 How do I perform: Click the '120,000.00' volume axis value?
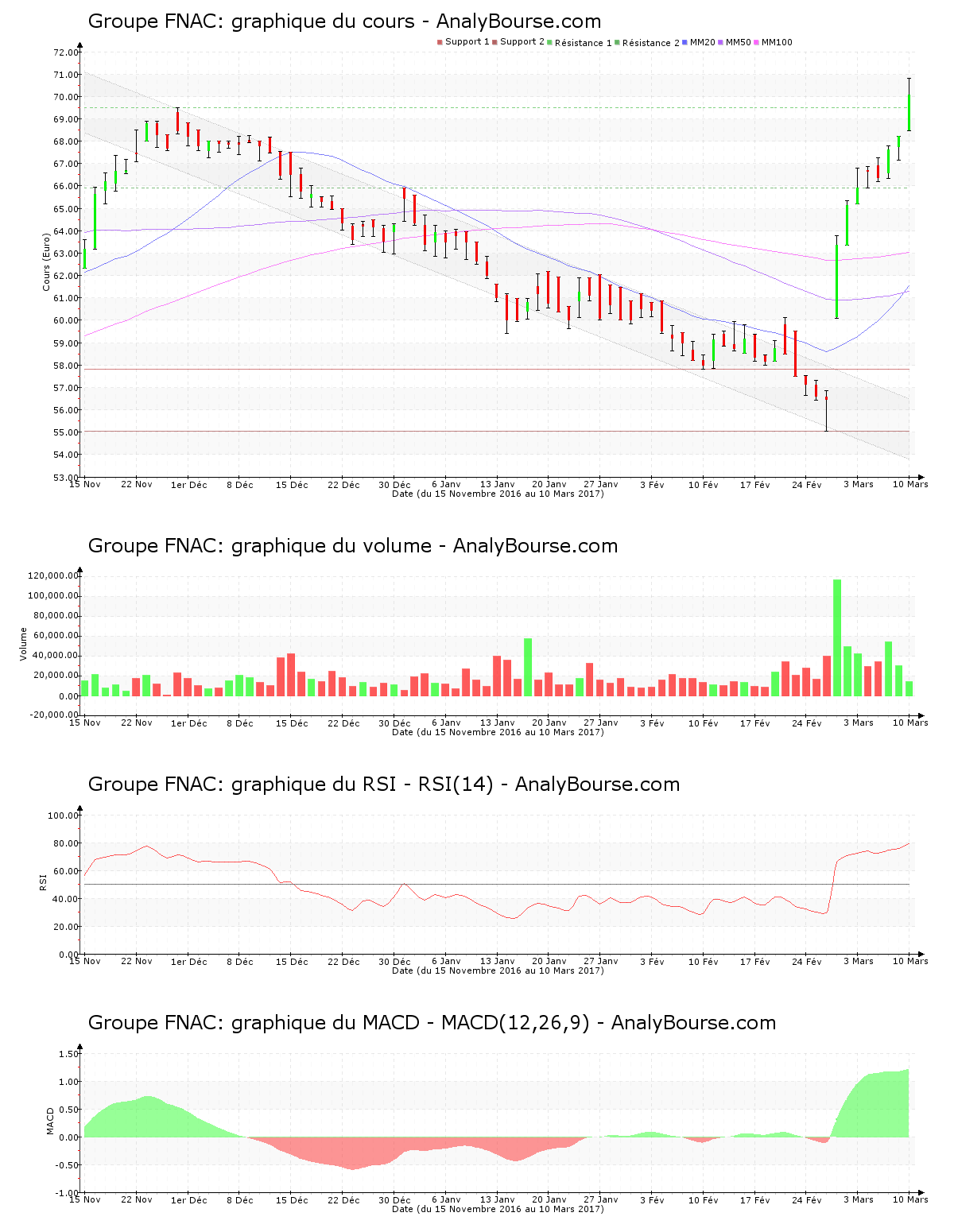tap(52, 575)
